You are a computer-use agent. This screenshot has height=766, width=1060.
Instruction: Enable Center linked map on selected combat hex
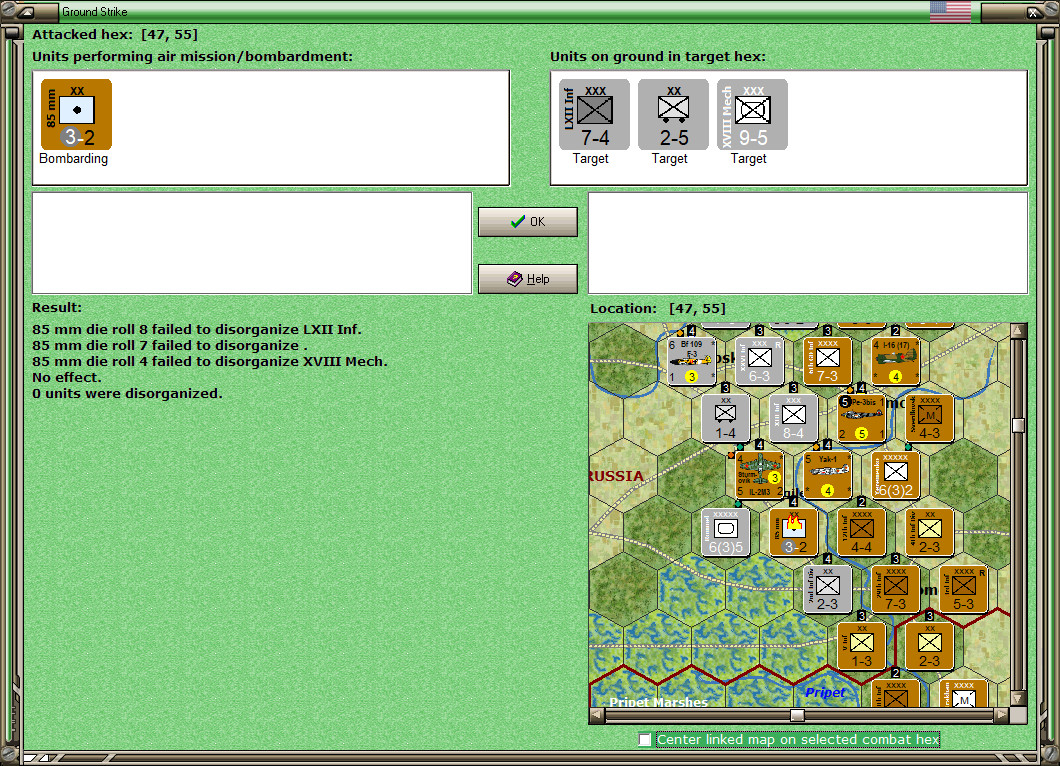tap(645, 740)
